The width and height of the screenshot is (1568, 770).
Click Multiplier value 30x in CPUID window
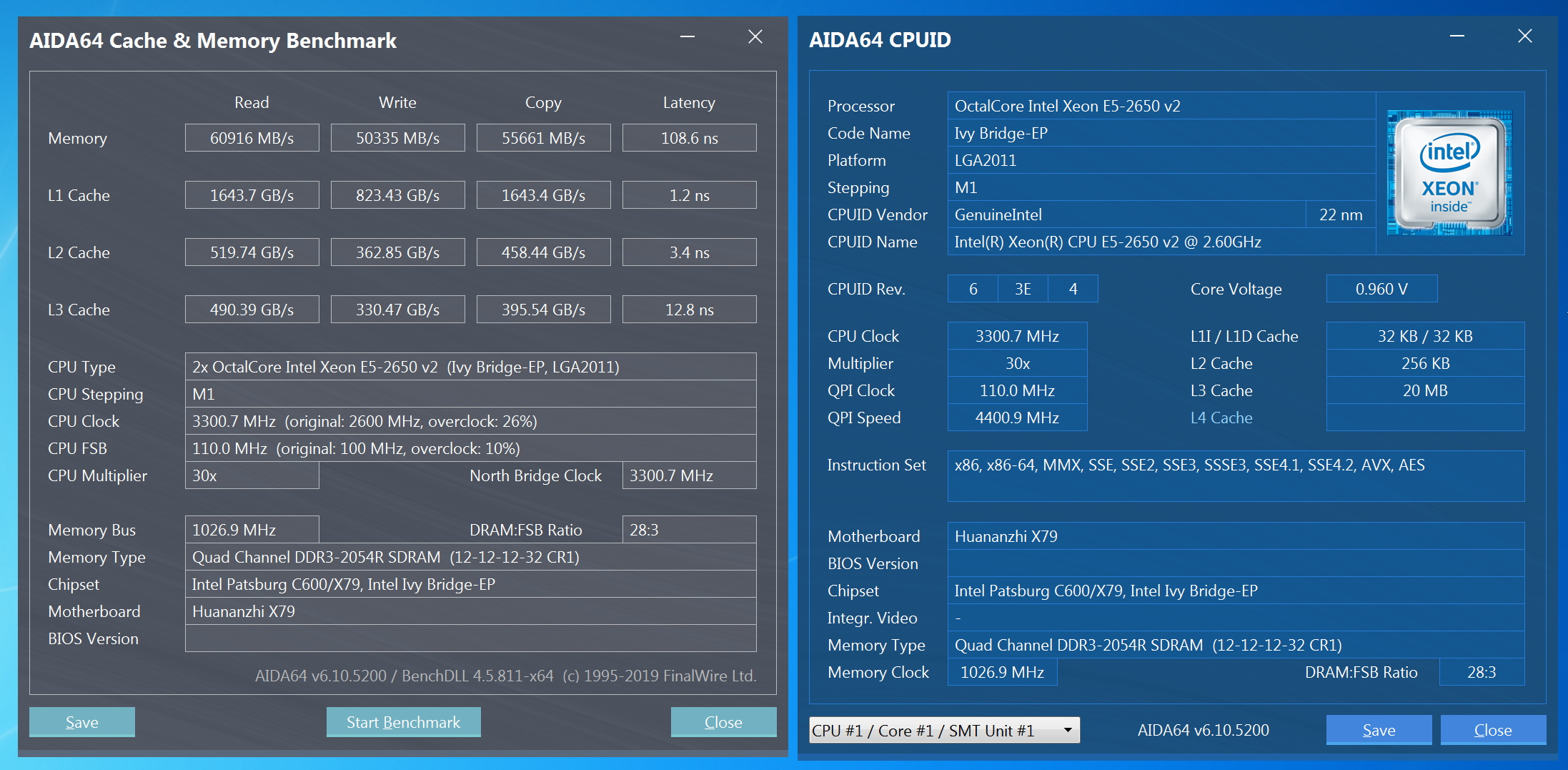pyautogui.click(x=1017, y=363)
